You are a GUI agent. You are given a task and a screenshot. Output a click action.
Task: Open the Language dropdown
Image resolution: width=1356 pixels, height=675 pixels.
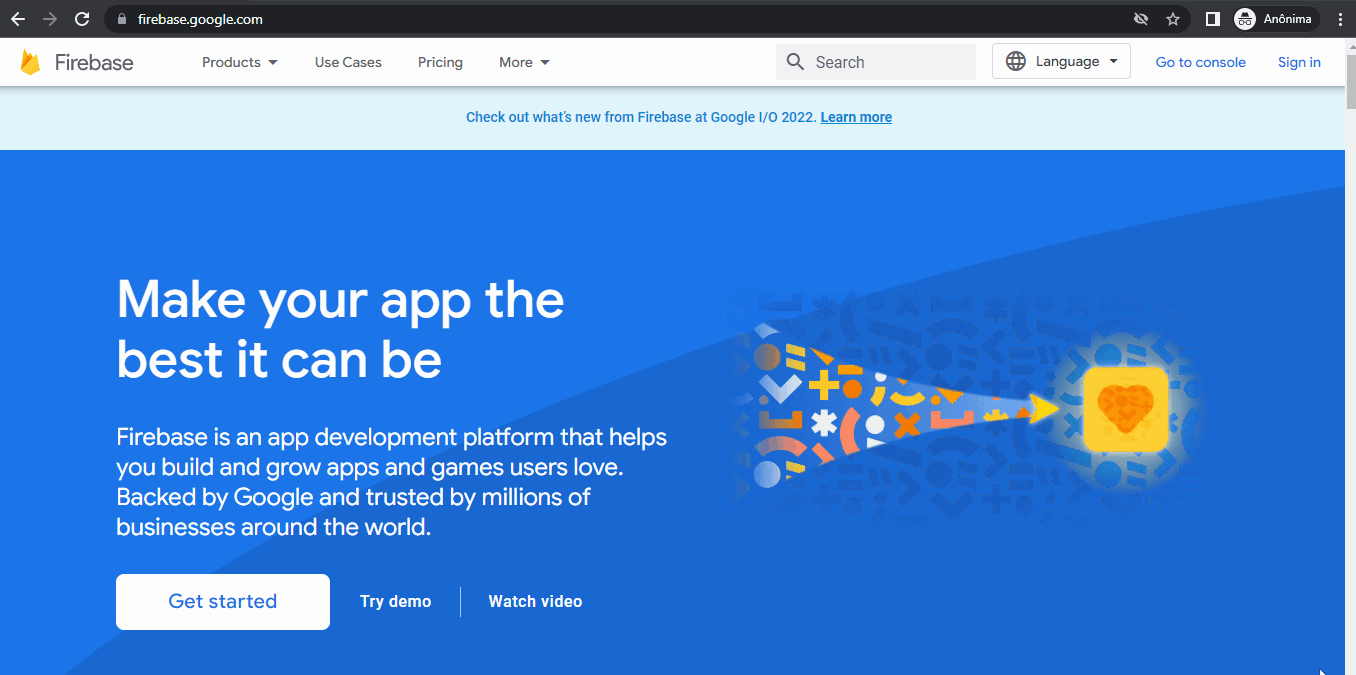(1061, 61)
